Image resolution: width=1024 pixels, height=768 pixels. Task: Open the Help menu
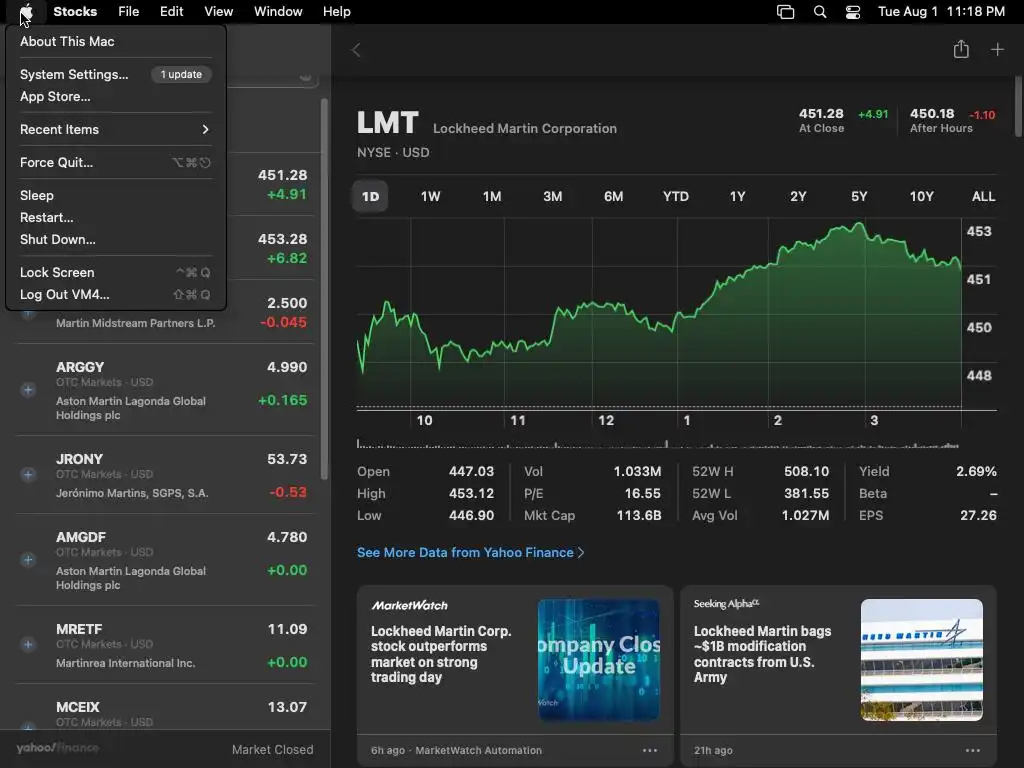coord(337,12)
